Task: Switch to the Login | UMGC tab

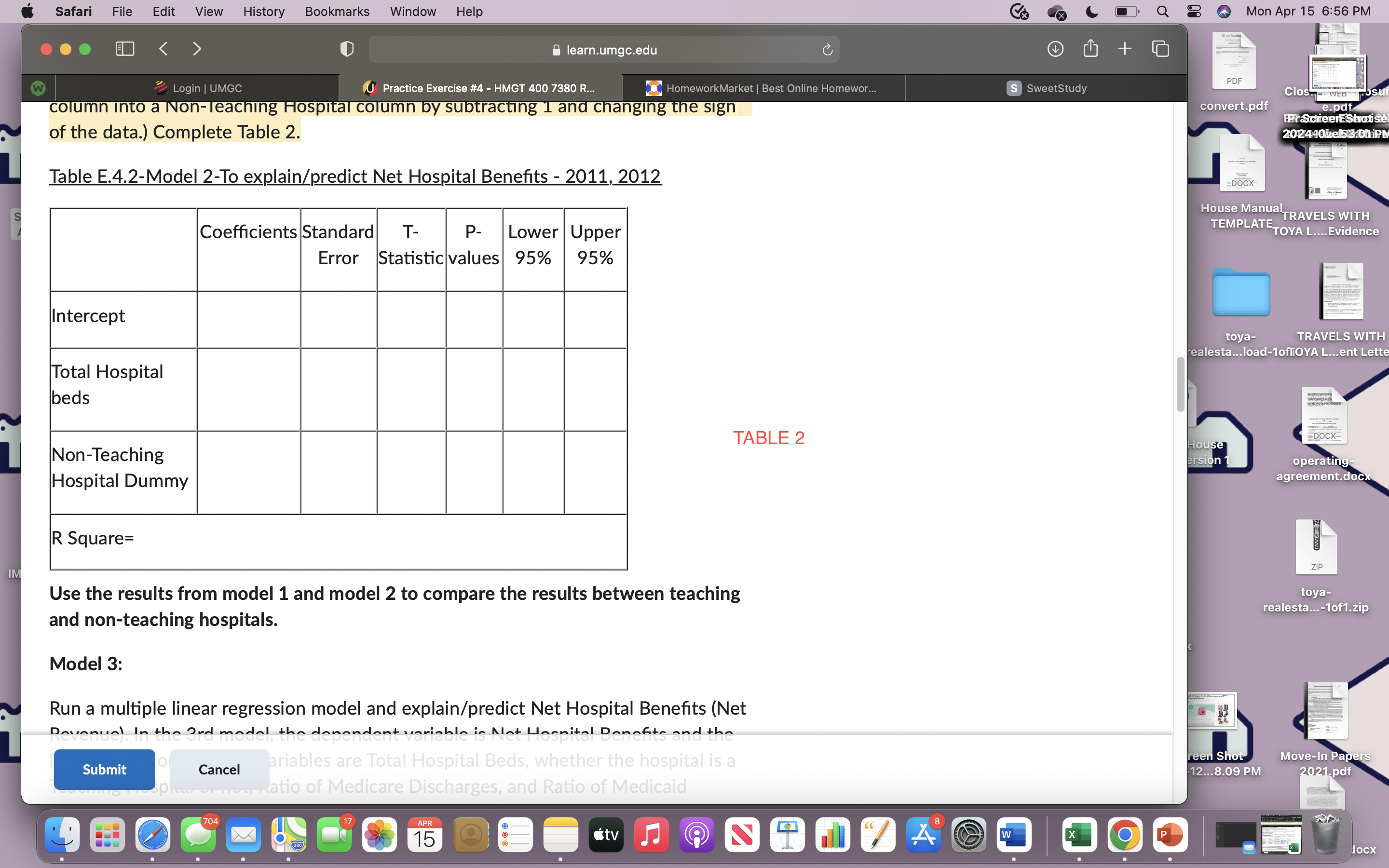Action: [x=197, y=88]
